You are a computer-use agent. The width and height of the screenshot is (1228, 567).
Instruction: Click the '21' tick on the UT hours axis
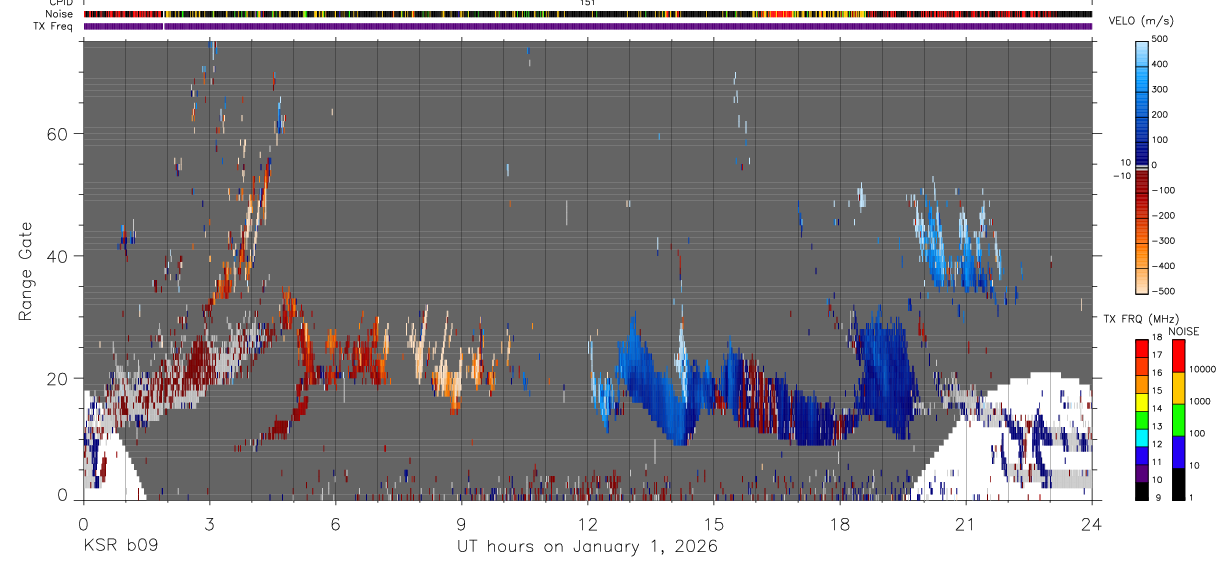click(965, 523)
